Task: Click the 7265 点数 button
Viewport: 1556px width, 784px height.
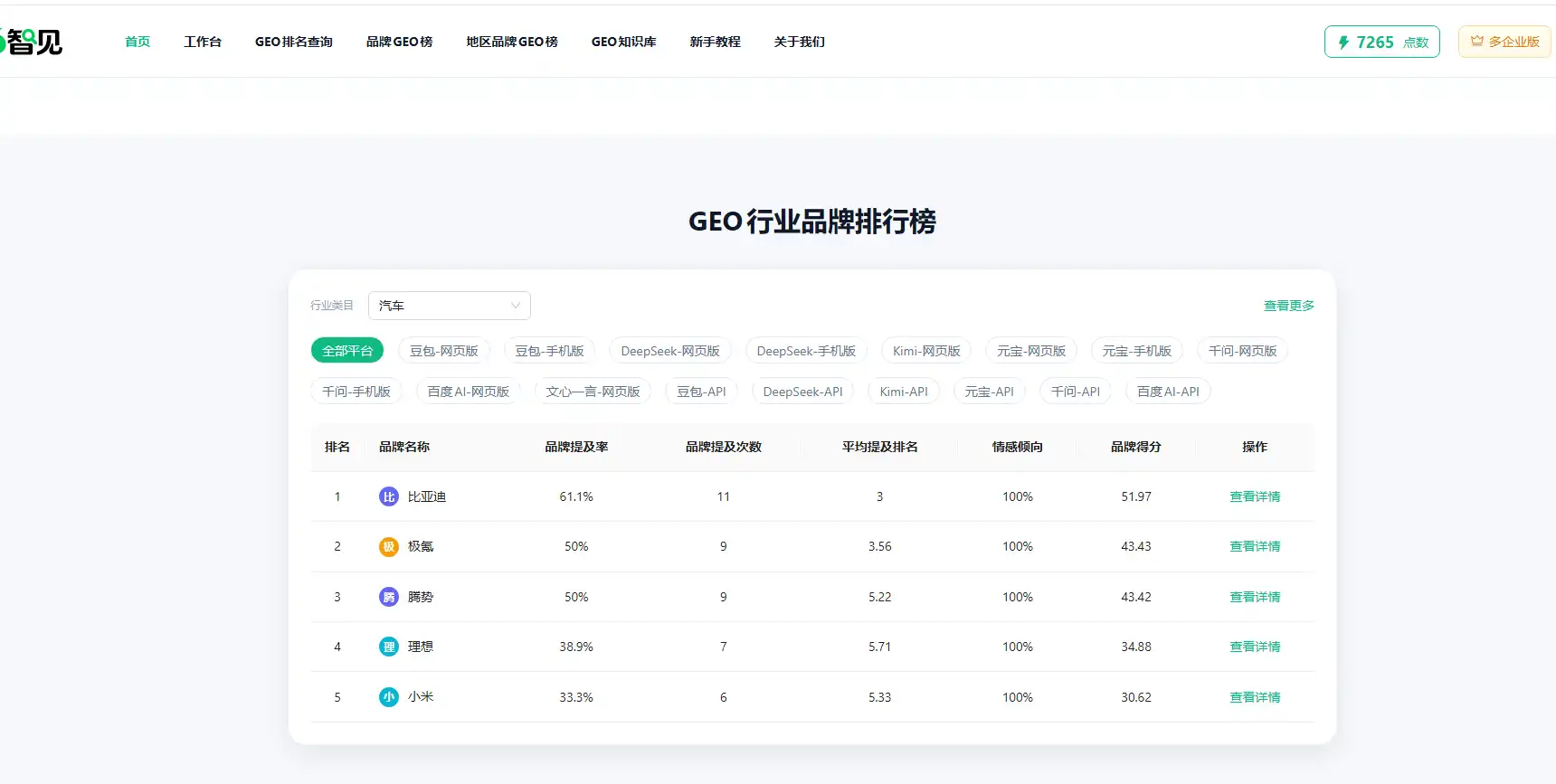Action: tap(1382, 42)
